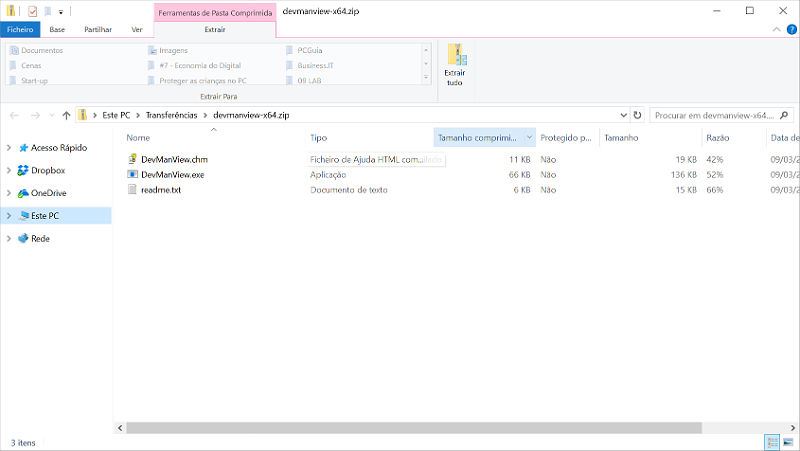Choose BusinessIT as extraction destination
Viewport: 800px width, 451px height.
(x=310, y=66)
